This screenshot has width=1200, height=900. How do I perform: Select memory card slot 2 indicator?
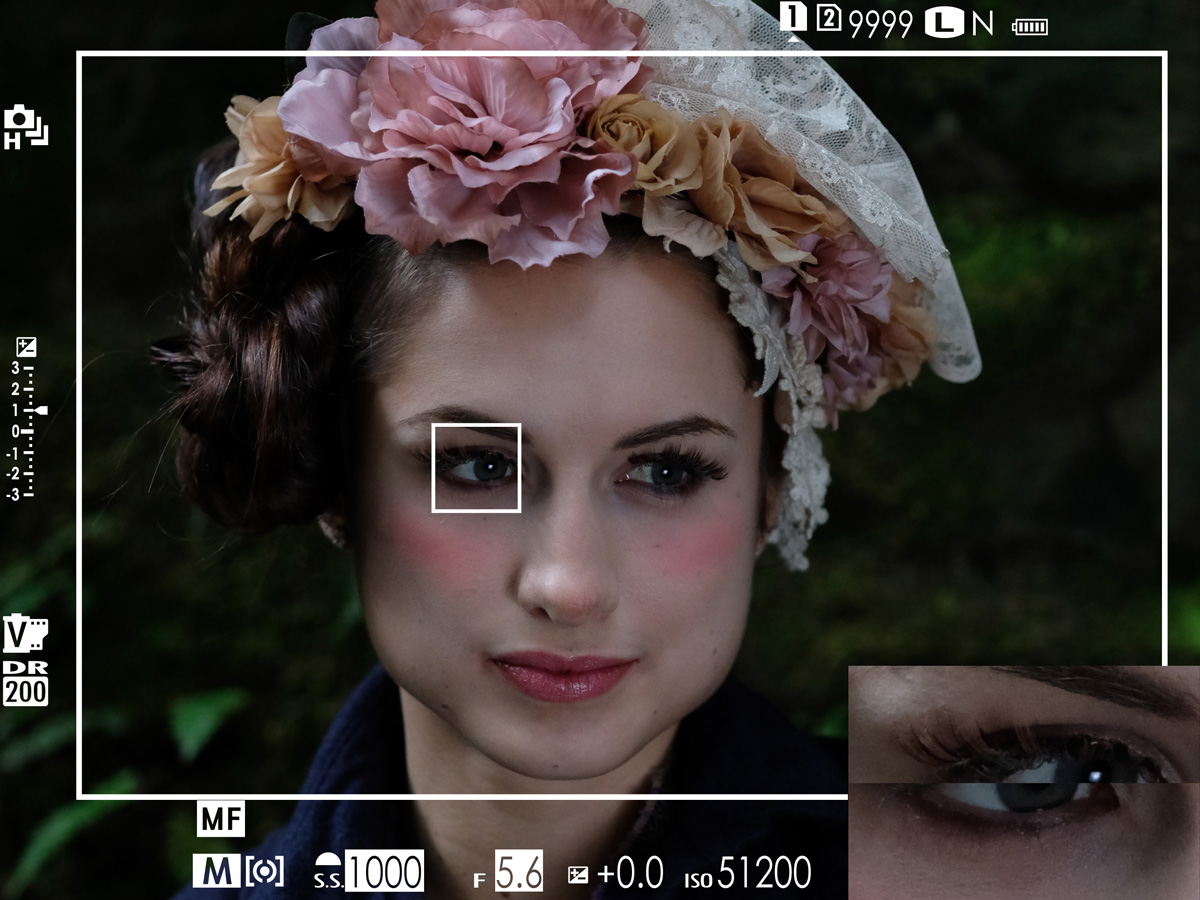point(828,19)
